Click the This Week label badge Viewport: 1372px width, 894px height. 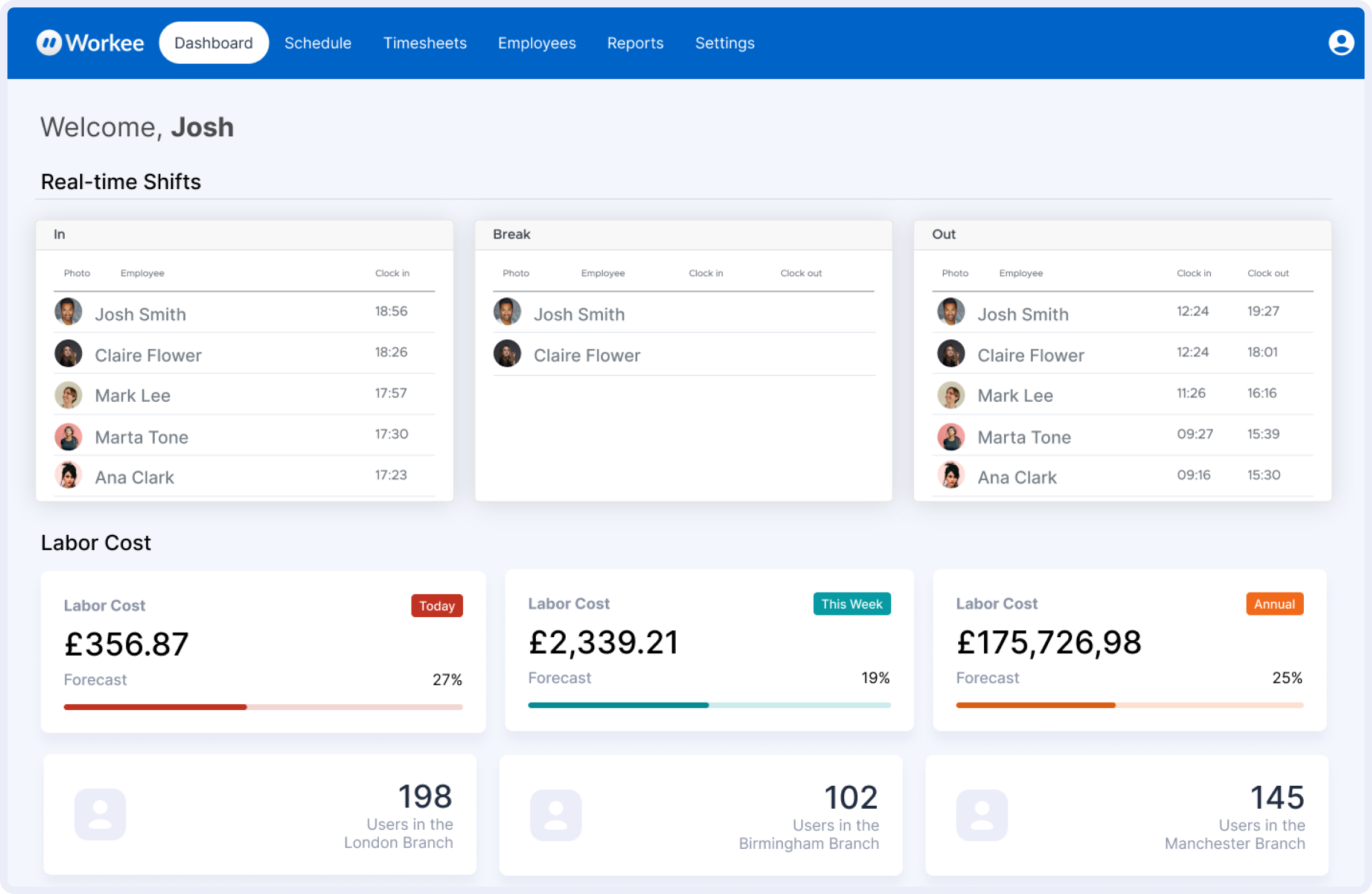(x=852, y=603)
